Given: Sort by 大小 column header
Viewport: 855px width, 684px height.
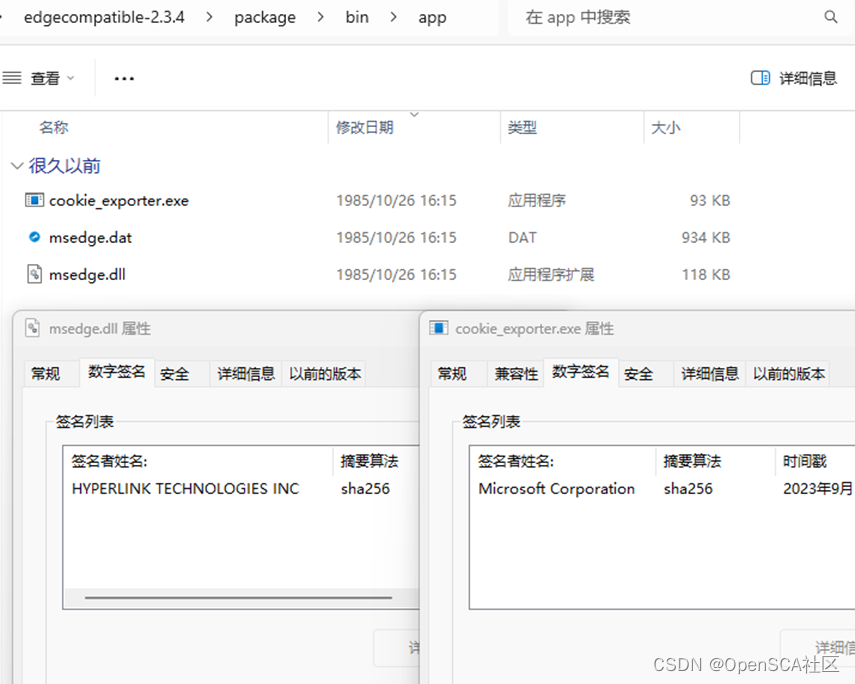Looking at the screenshot, I should [x=666, y=128].
